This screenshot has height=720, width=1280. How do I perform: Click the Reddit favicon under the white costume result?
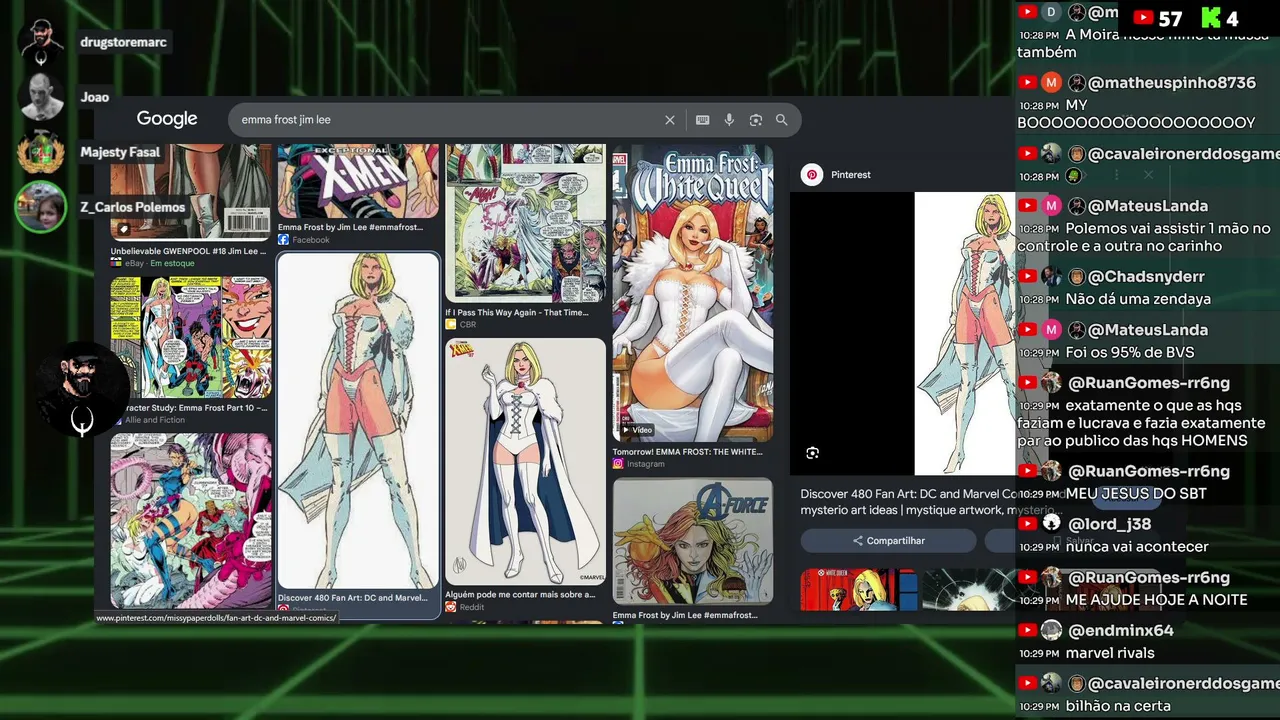(451, 607)
